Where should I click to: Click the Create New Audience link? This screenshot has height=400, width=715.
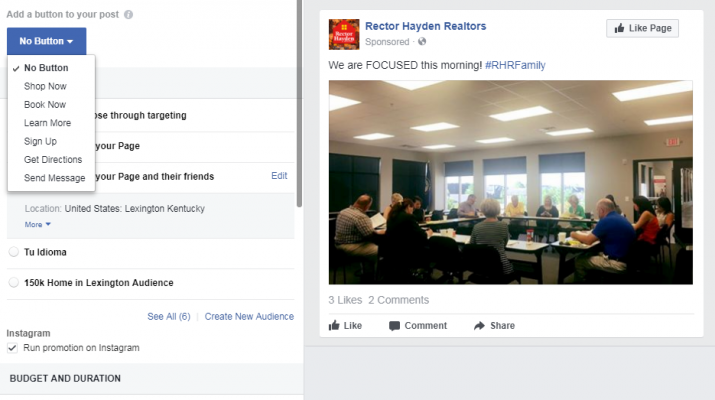(249, 317)
